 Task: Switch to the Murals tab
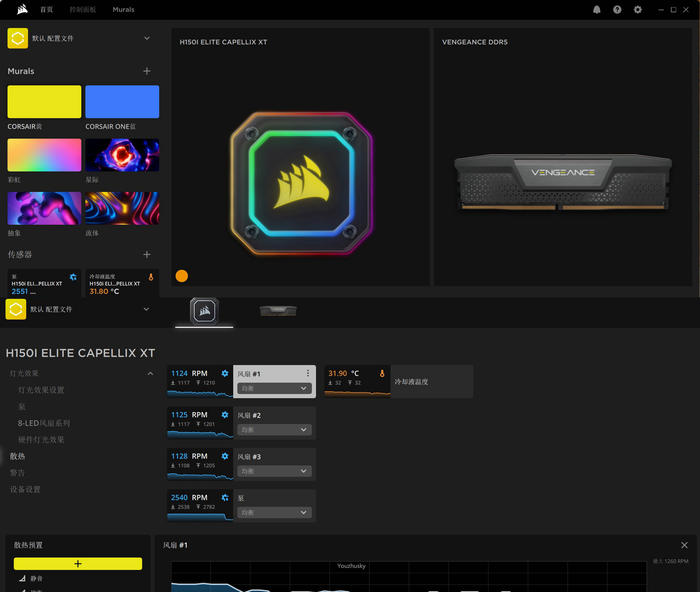123,9
